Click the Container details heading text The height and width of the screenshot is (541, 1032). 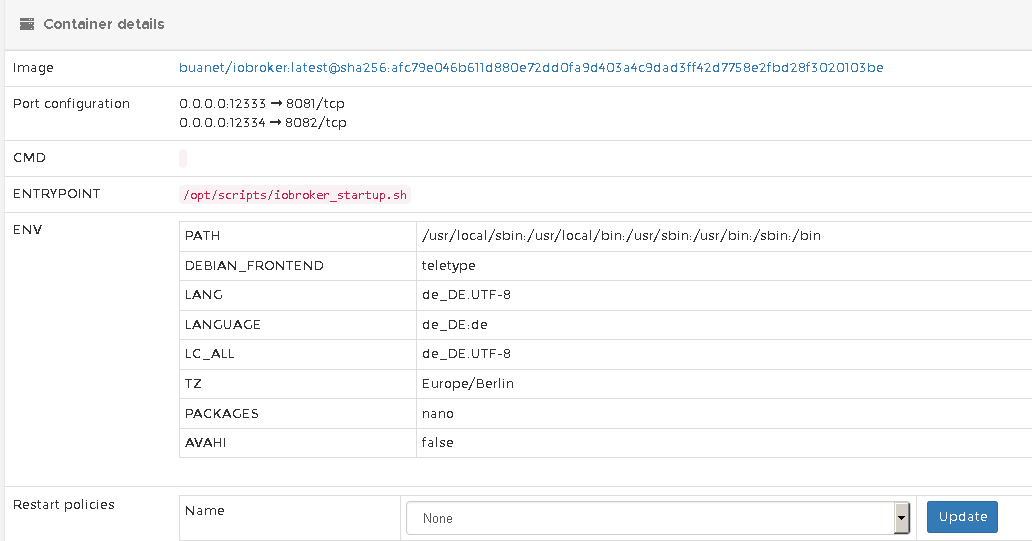[104, 24]
